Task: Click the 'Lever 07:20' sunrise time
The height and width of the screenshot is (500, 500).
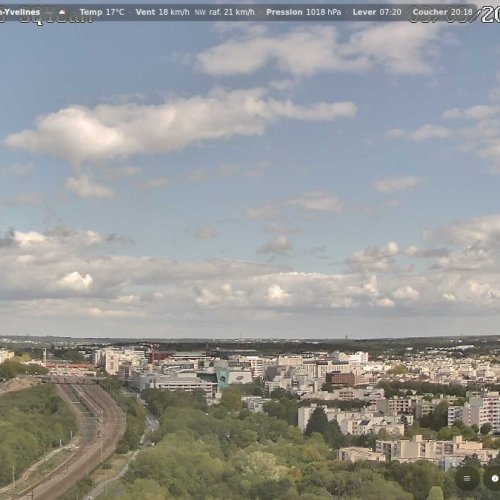Action: click(x=377, y=12)
